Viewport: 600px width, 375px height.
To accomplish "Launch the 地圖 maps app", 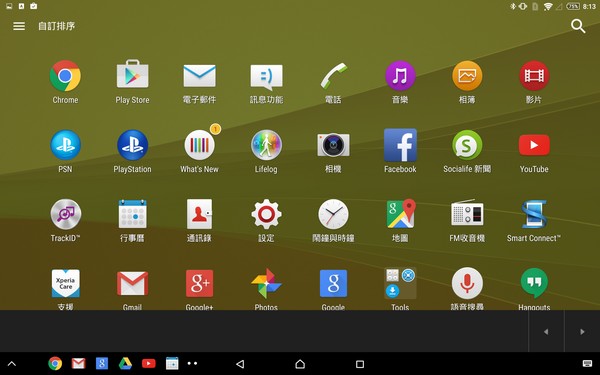I will 400,214.
